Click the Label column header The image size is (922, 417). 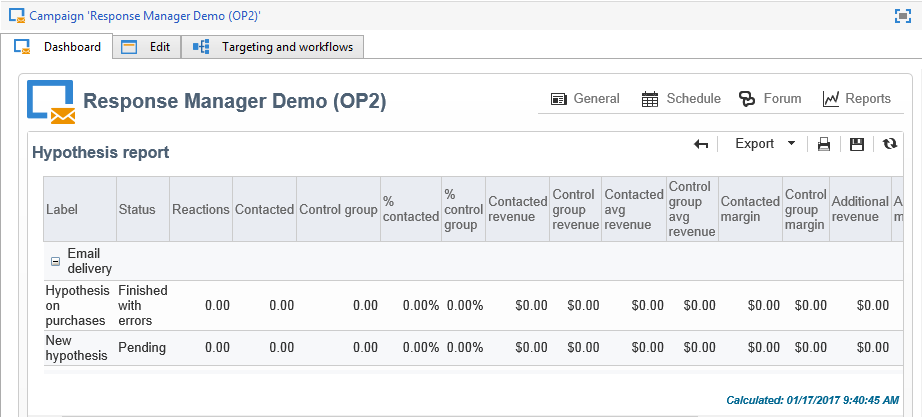coord(62,209)
